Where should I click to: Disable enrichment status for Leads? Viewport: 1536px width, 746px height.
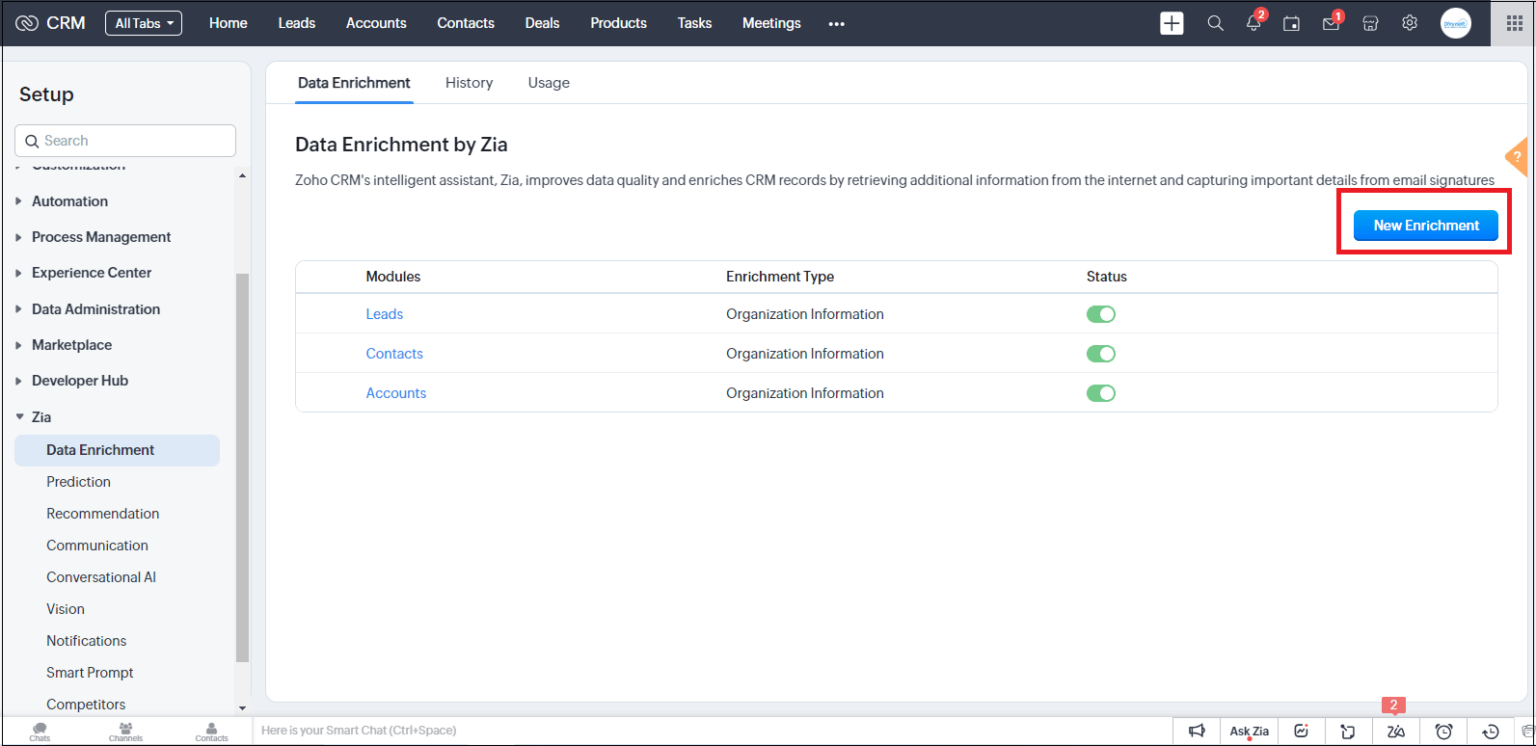pyautogui.click(x=1100, y=313)
